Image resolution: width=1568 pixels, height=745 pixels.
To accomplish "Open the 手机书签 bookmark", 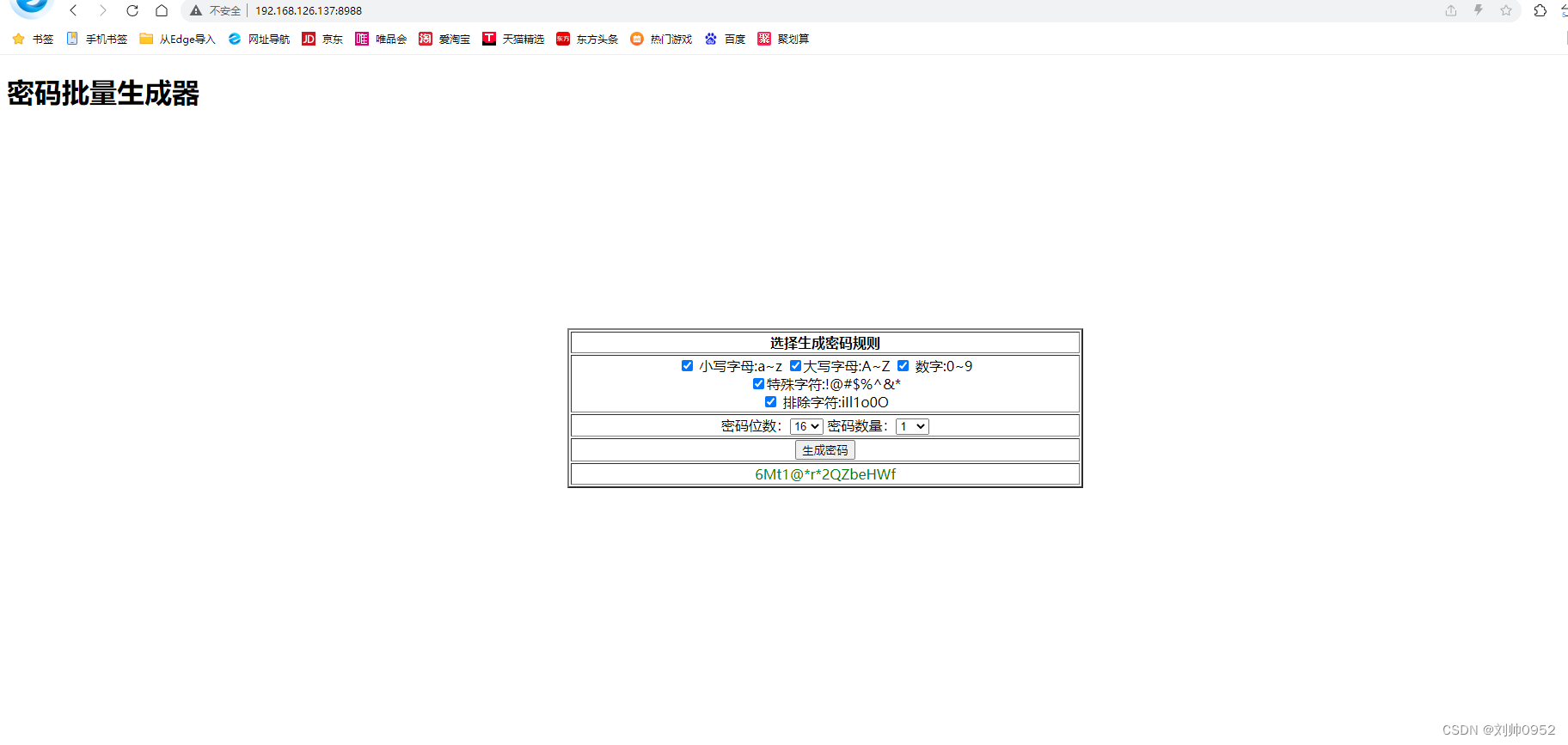I will point(96,39).
